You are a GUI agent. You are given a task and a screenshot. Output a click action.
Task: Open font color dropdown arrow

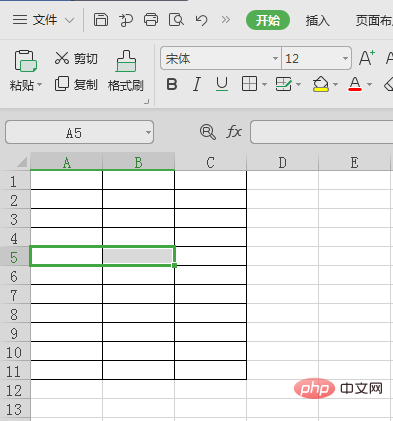[x=369, y=84]
